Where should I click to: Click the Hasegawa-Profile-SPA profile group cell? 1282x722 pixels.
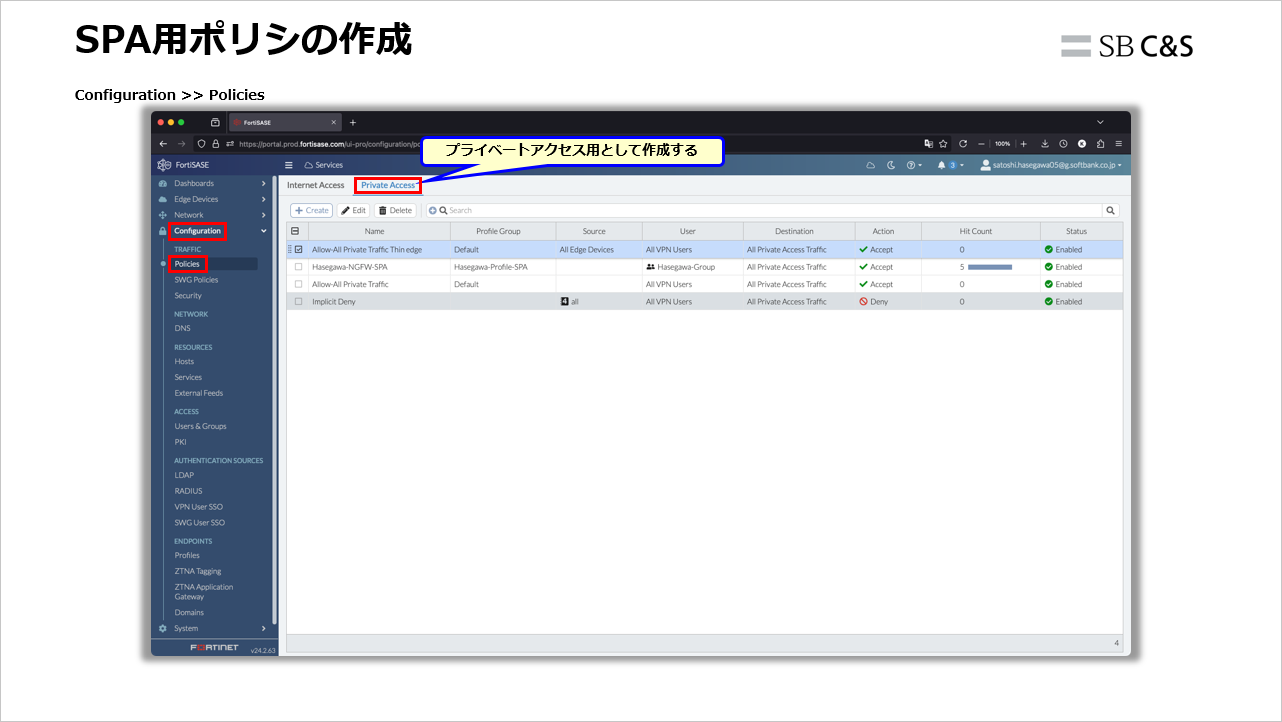pyautogui.click(x=490, y=267)
